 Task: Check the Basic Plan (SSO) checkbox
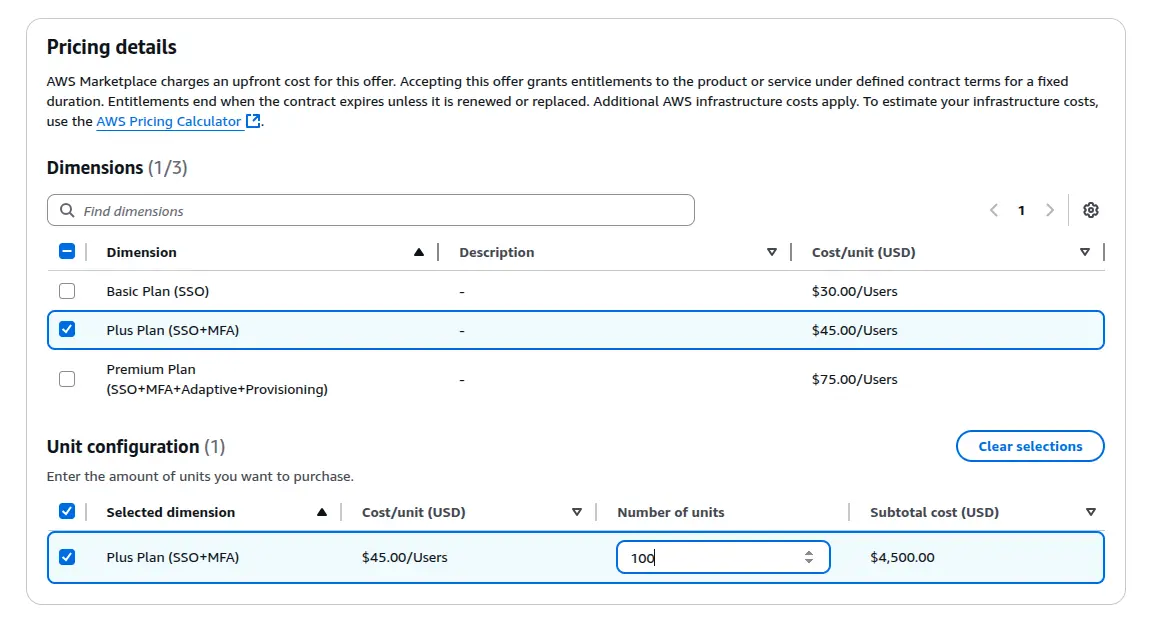point(67,290)
